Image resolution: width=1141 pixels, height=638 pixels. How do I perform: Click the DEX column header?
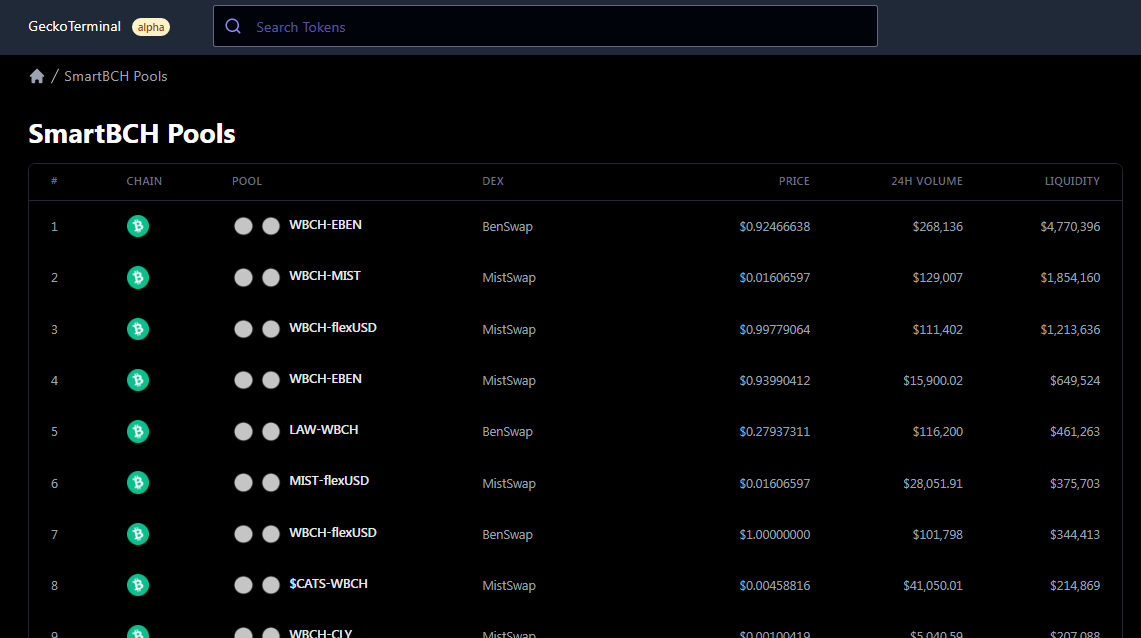493,181
